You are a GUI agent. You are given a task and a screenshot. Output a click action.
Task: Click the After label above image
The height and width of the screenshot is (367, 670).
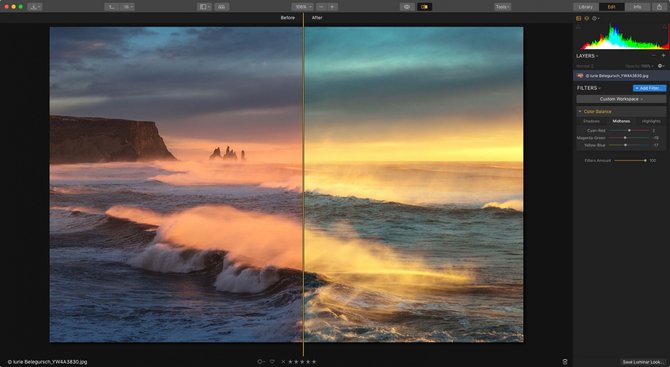[317, 18]
